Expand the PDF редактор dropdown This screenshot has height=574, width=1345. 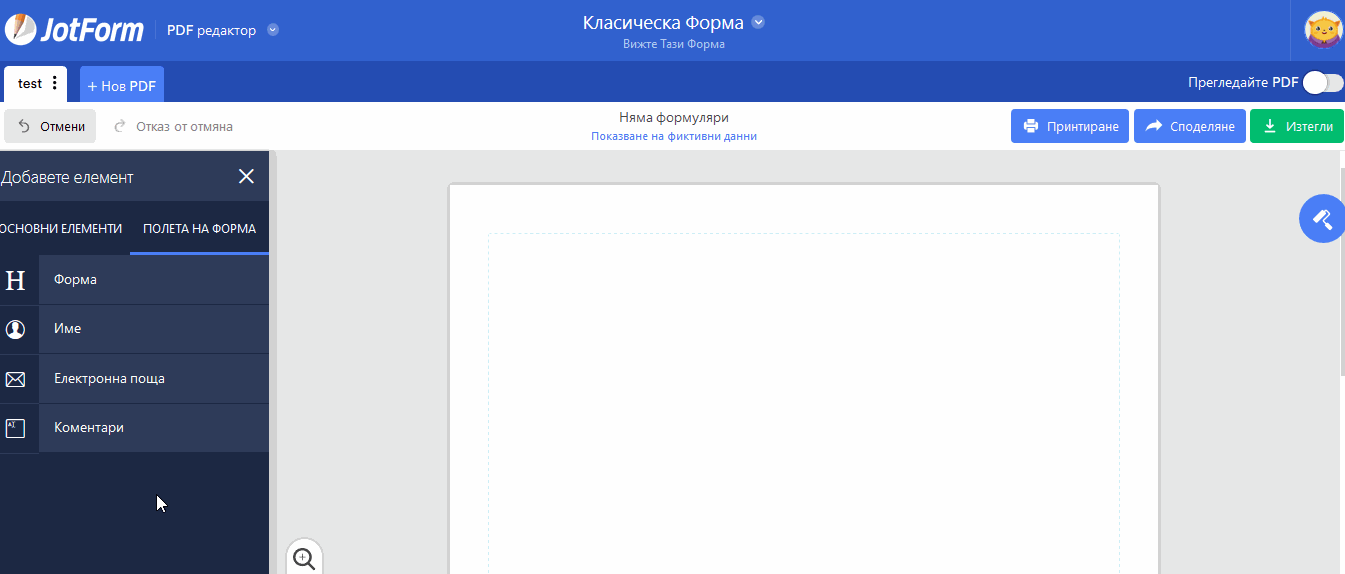(x=273, y=30)
